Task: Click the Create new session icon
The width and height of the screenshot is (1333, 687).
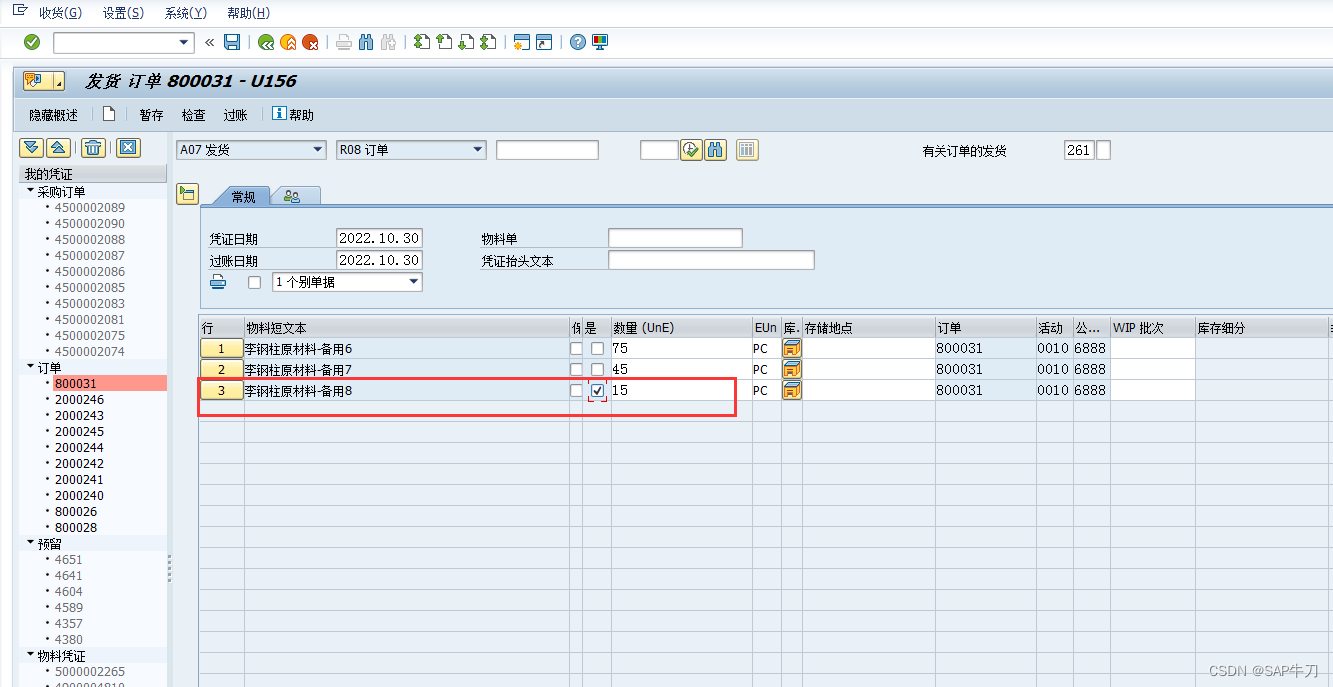Action: point(521,42)
